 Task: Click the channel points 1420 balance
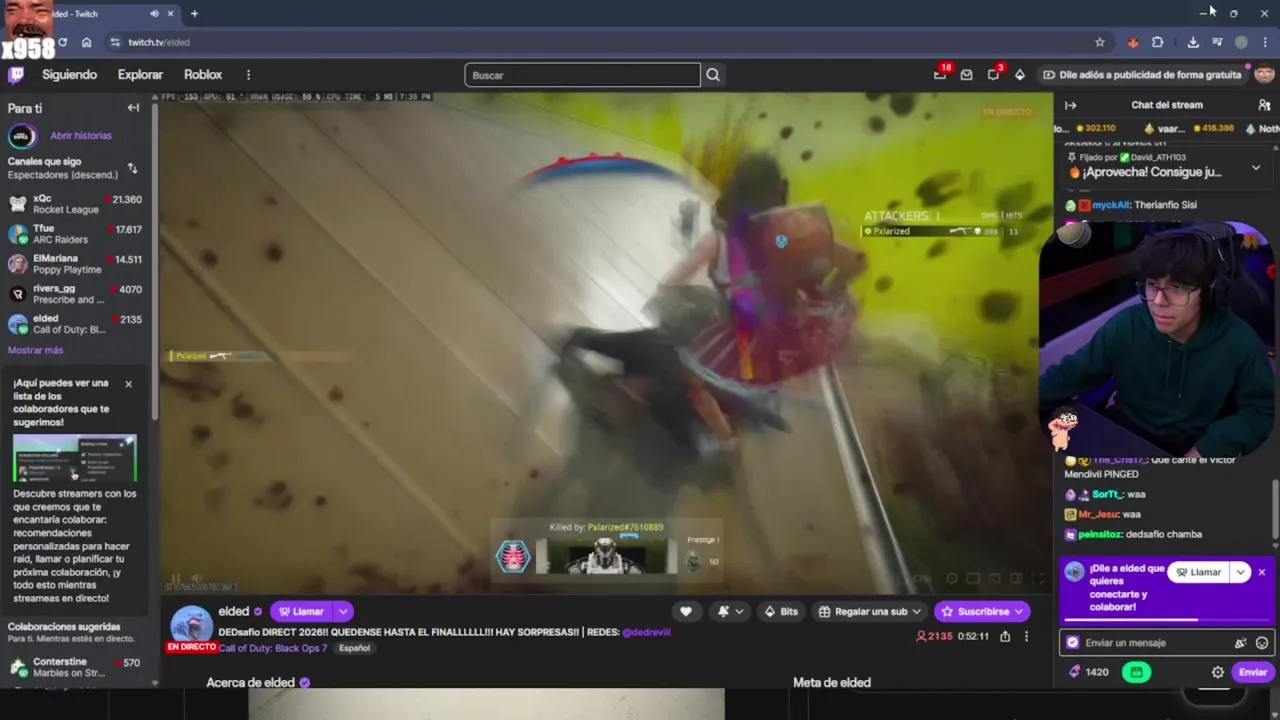[1089, 672]
